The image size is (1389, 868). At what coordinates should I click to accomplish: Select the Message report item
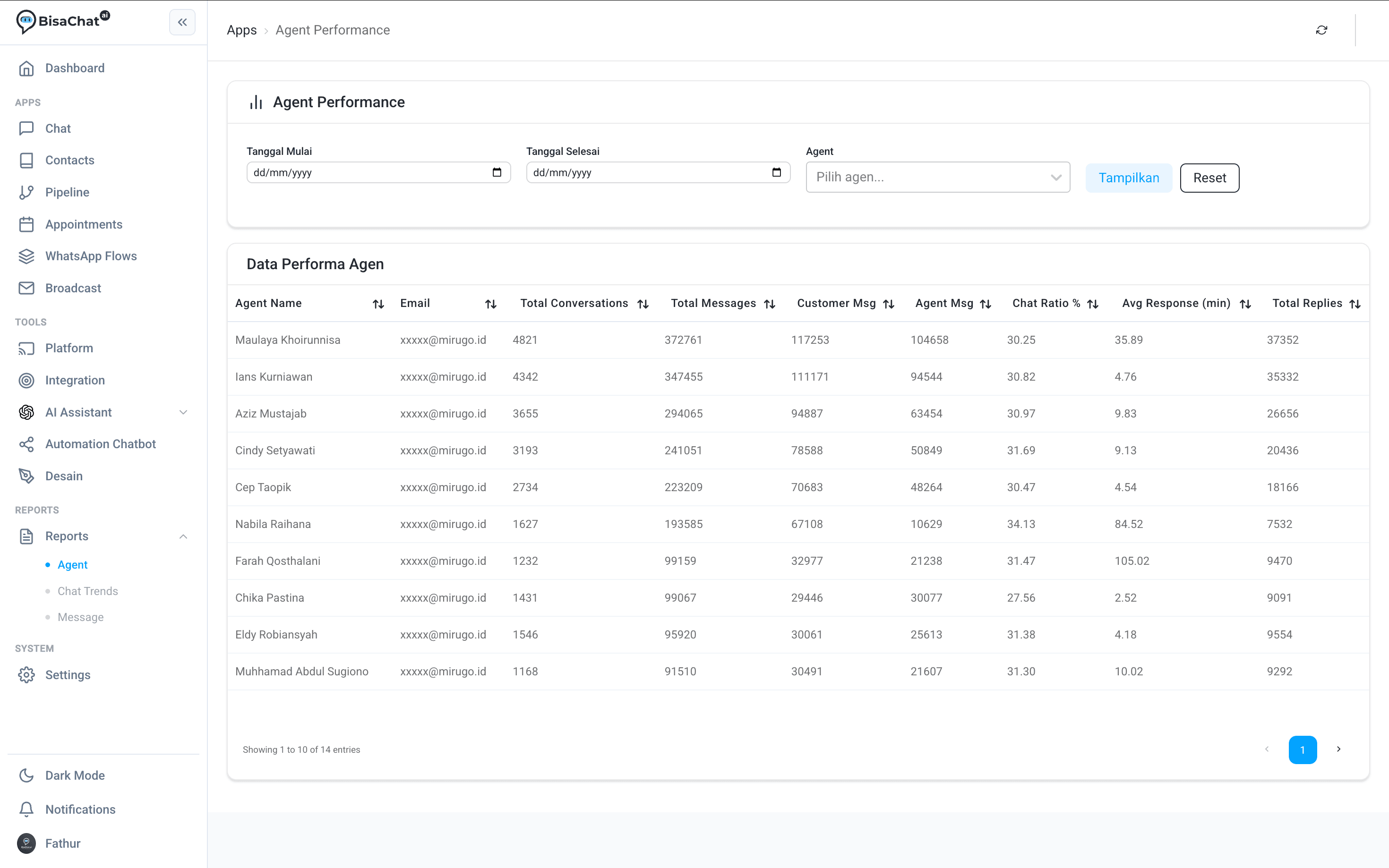pos(80,617)
